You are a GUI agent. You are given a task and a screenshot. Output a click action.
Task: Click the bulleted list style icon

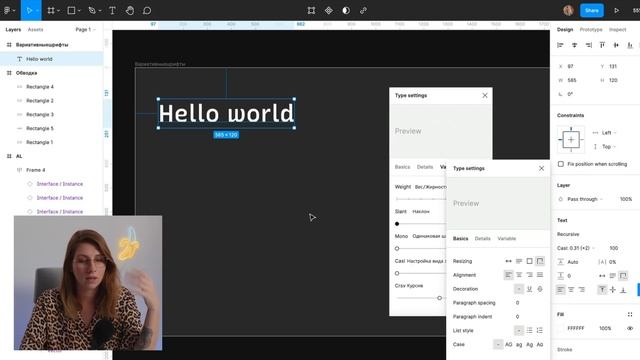(529, 330)
